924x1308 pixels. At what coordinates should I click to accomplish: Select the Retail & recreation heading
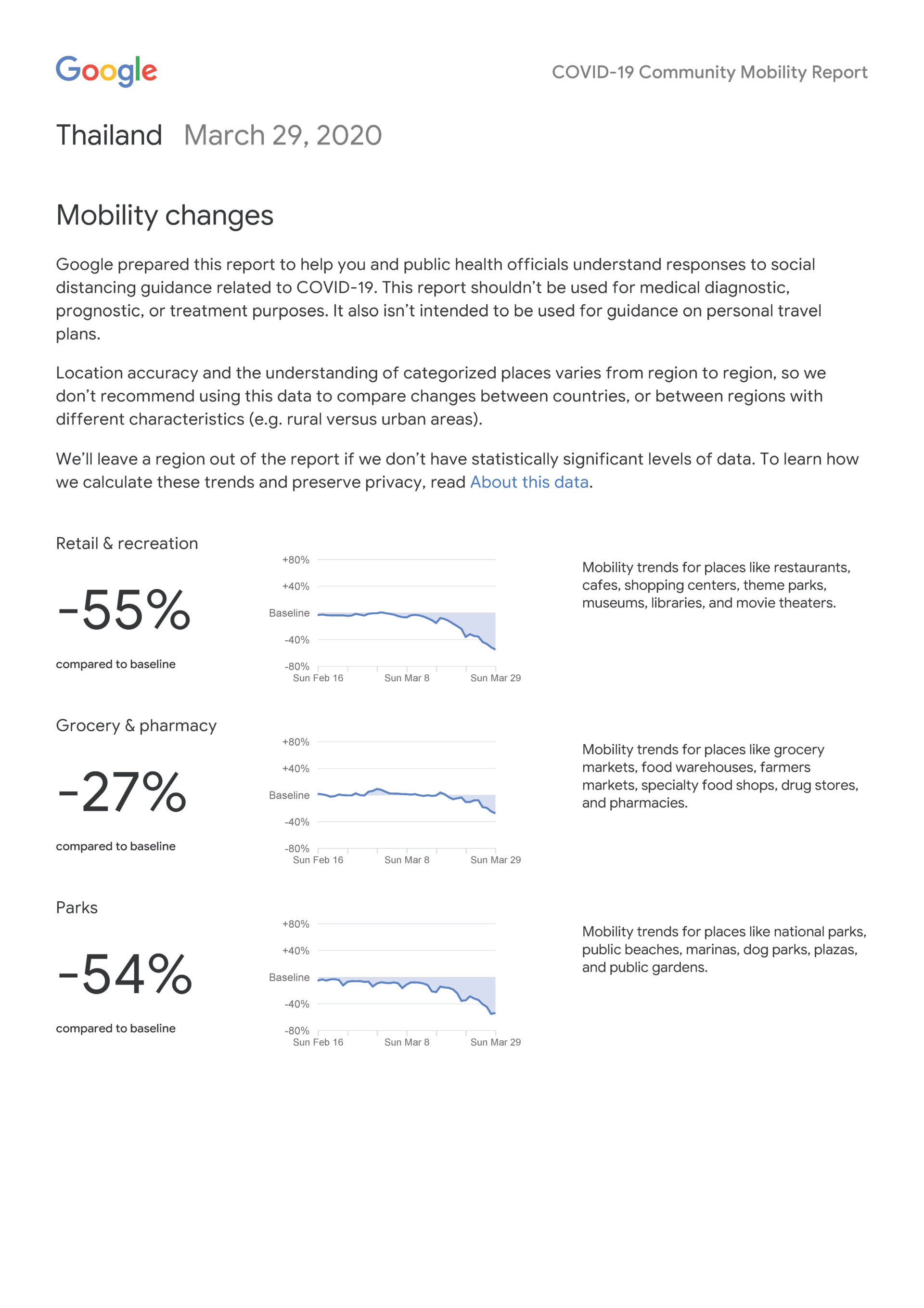point(127,544)
